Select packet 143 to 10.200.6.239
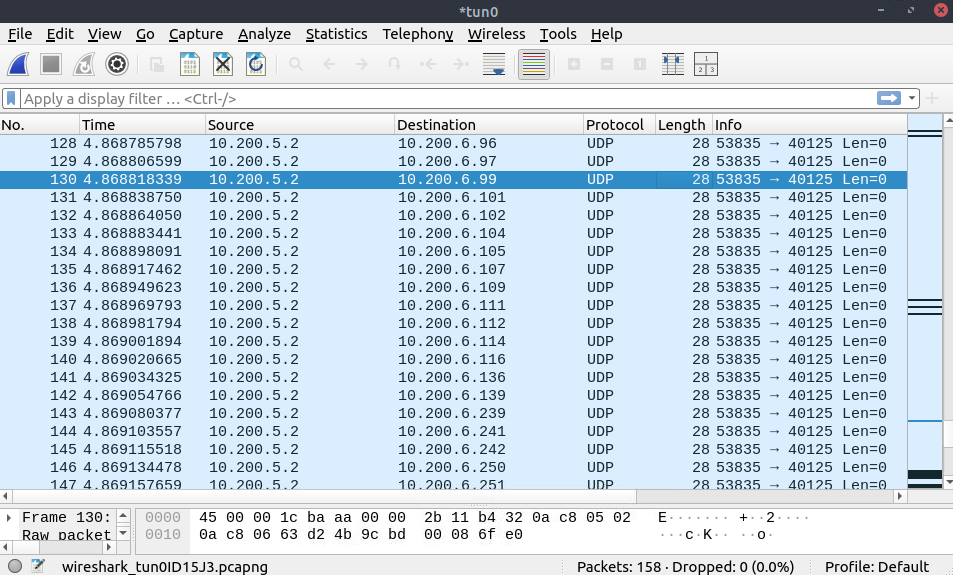The image size is (953, 575). pyautogui.click(x=453, y=413)
